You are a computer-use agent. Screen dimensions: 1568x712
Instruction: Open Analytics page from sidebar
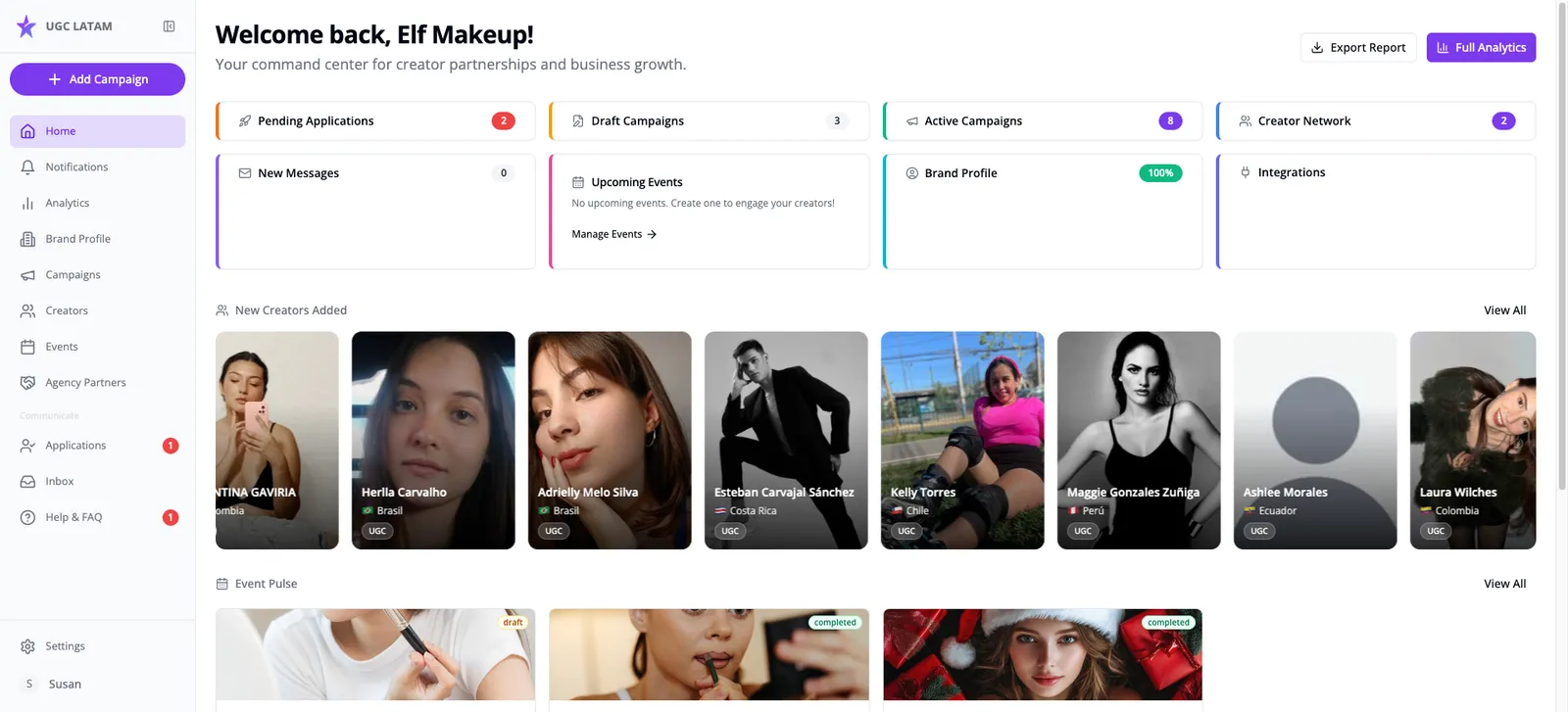(x=97, y=204)
